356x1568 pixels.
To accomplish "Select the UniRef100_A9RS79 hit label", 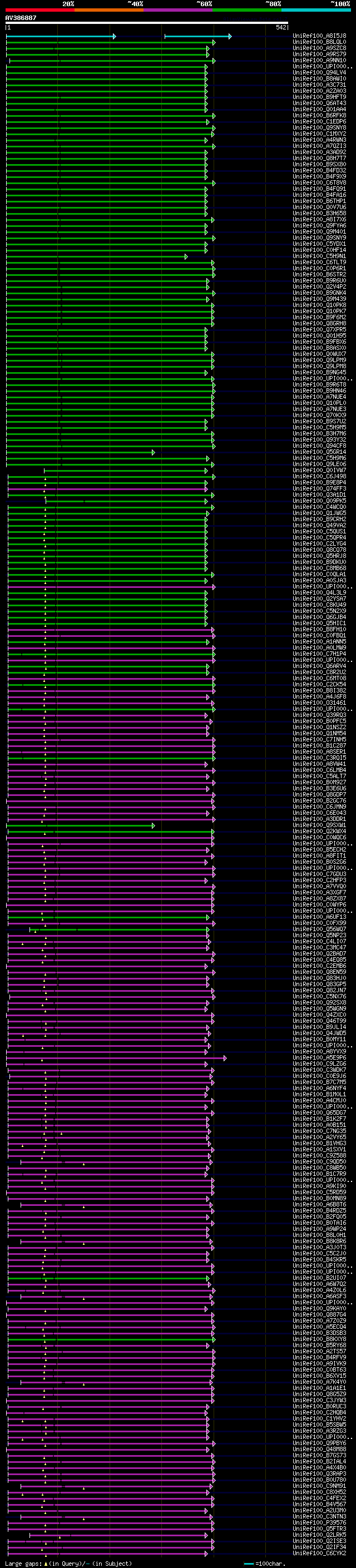I will [x=319, y=54].
